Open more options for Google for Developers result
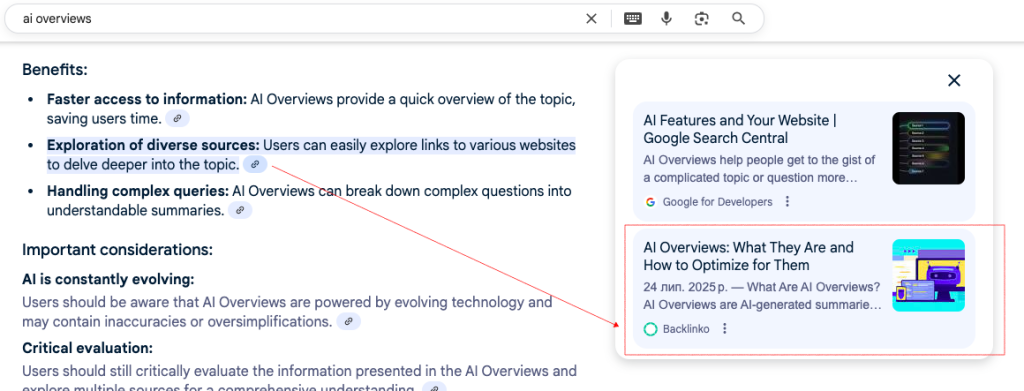Screen dimensions: 1024x391 click(x=787, y=202)
